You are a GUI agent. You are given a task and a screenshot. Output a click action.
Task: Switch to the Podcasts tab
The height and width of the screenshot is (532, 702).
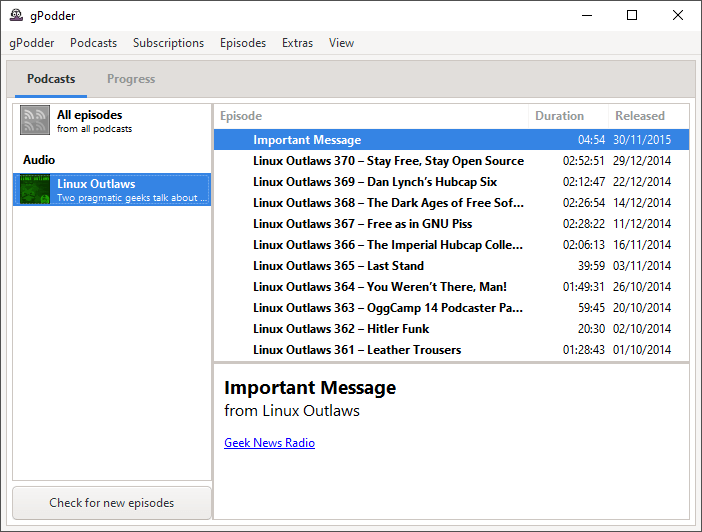point(51,79)
